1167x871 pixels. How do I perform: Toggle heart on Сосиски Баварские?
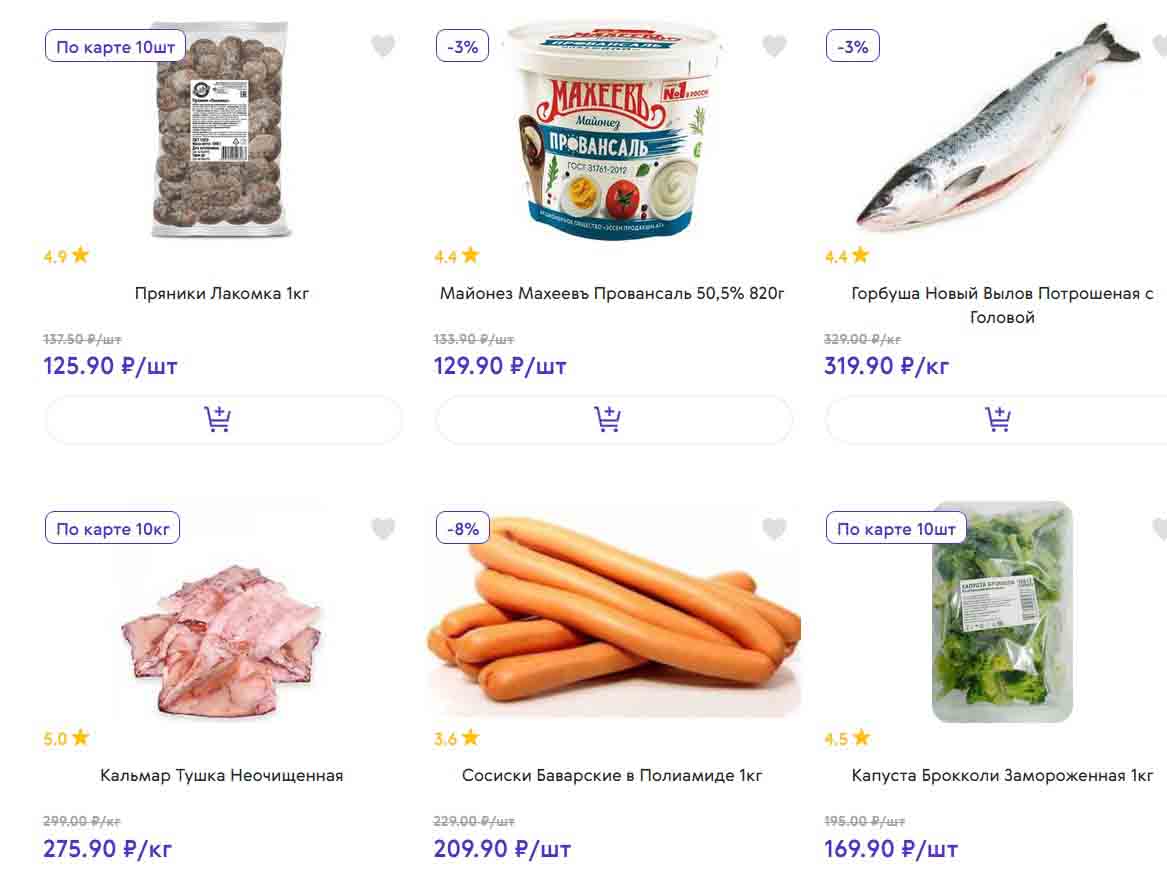point(774,529)
